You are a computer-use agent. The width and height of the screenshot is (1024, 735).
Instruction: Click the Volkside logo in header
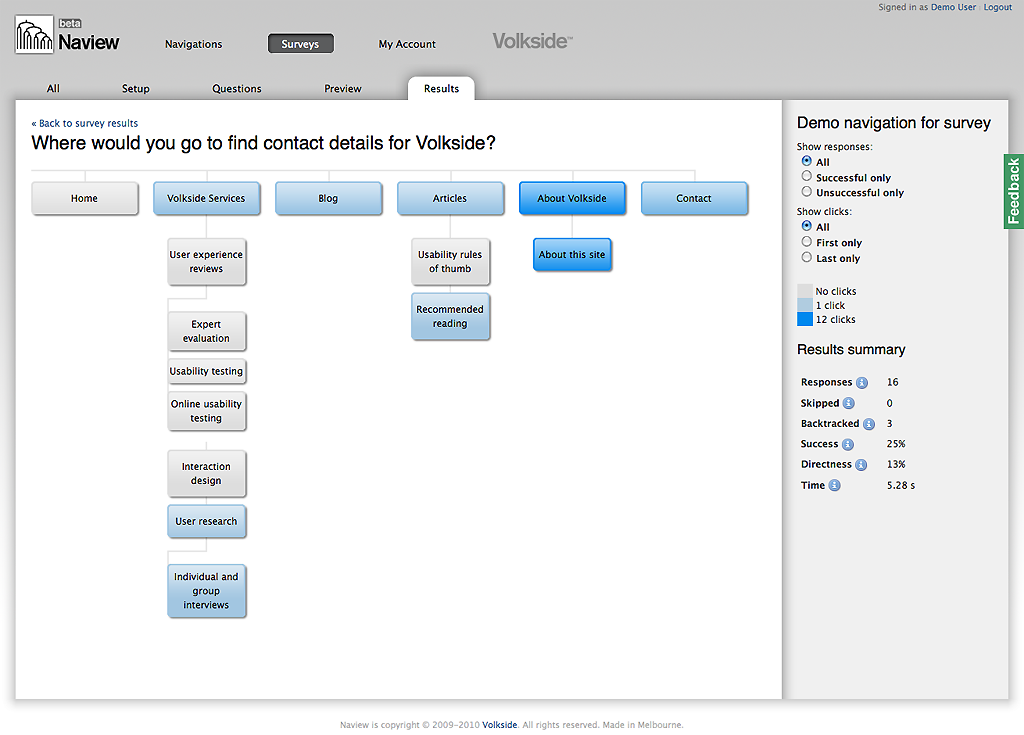[532, 41]
